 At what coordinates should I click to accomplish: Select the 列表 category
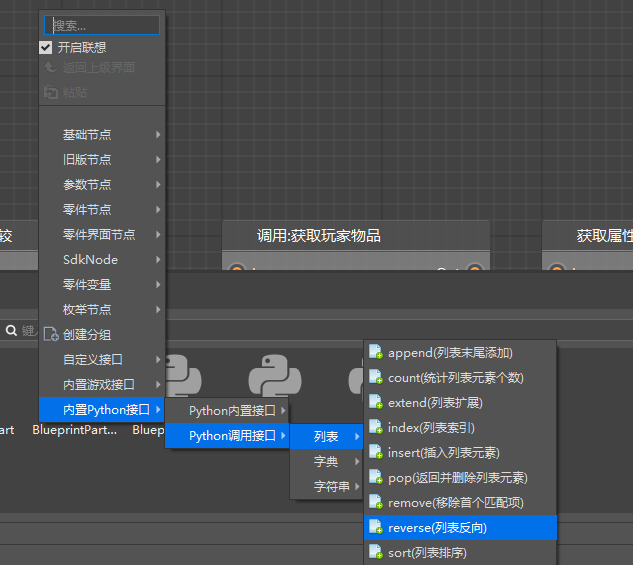coord(326,436)
